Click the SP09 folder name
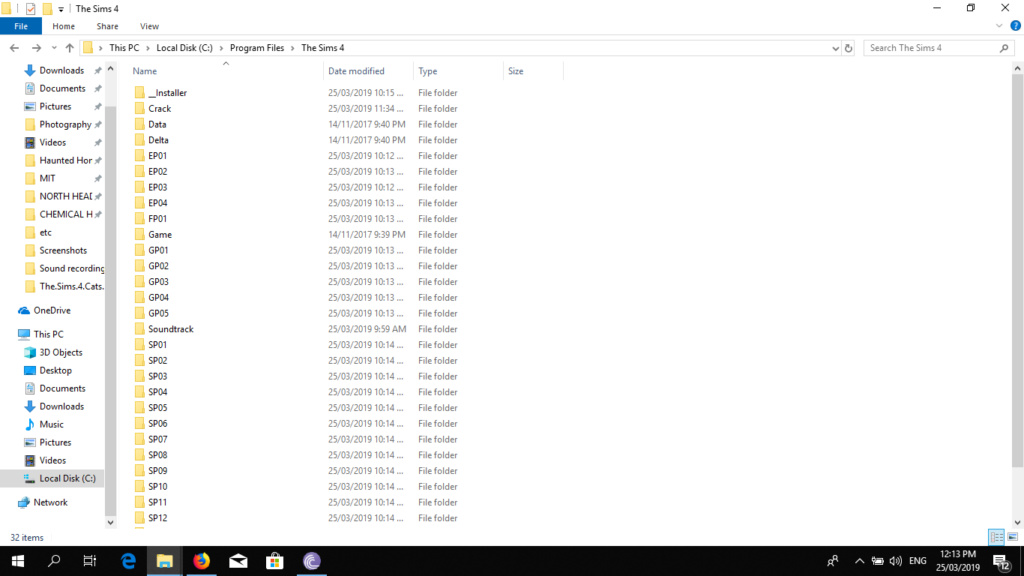The width and height of the screenshot is (1024, 576). click(157, 471)
